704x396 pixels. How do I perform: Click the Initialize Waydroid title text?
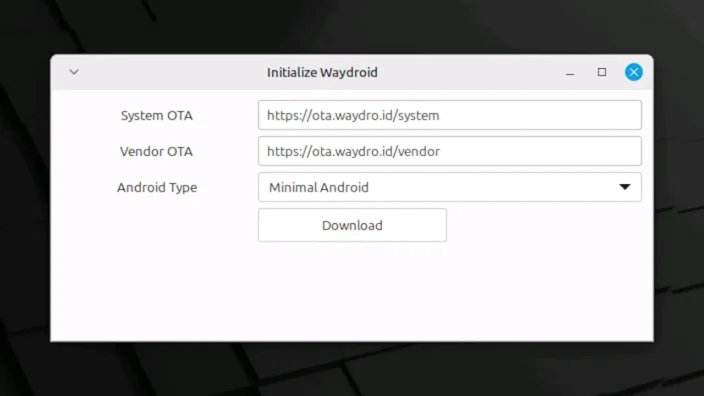tap(322, 73)
